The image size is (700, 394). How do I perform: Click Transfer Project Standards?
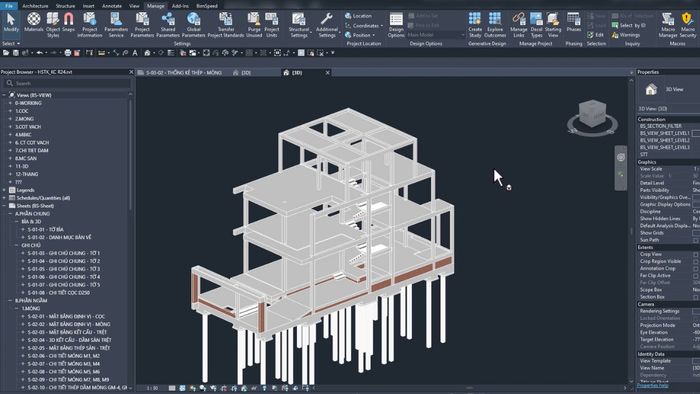click(x=226, y=25)
